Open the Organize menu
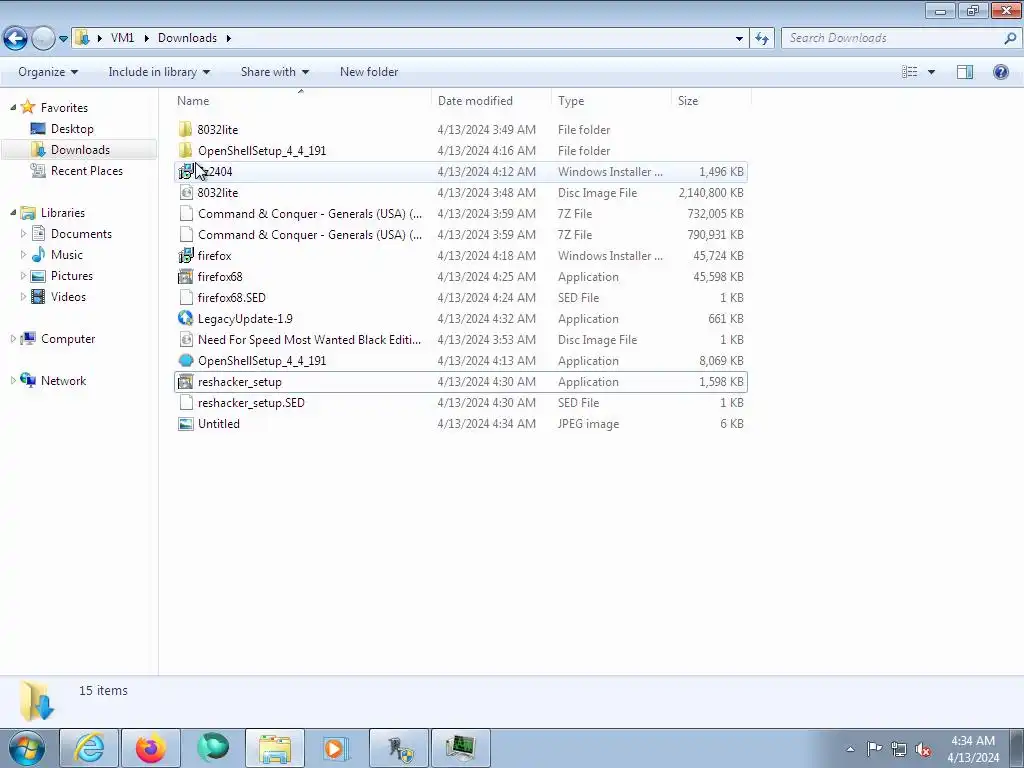 tap(48, 72)
